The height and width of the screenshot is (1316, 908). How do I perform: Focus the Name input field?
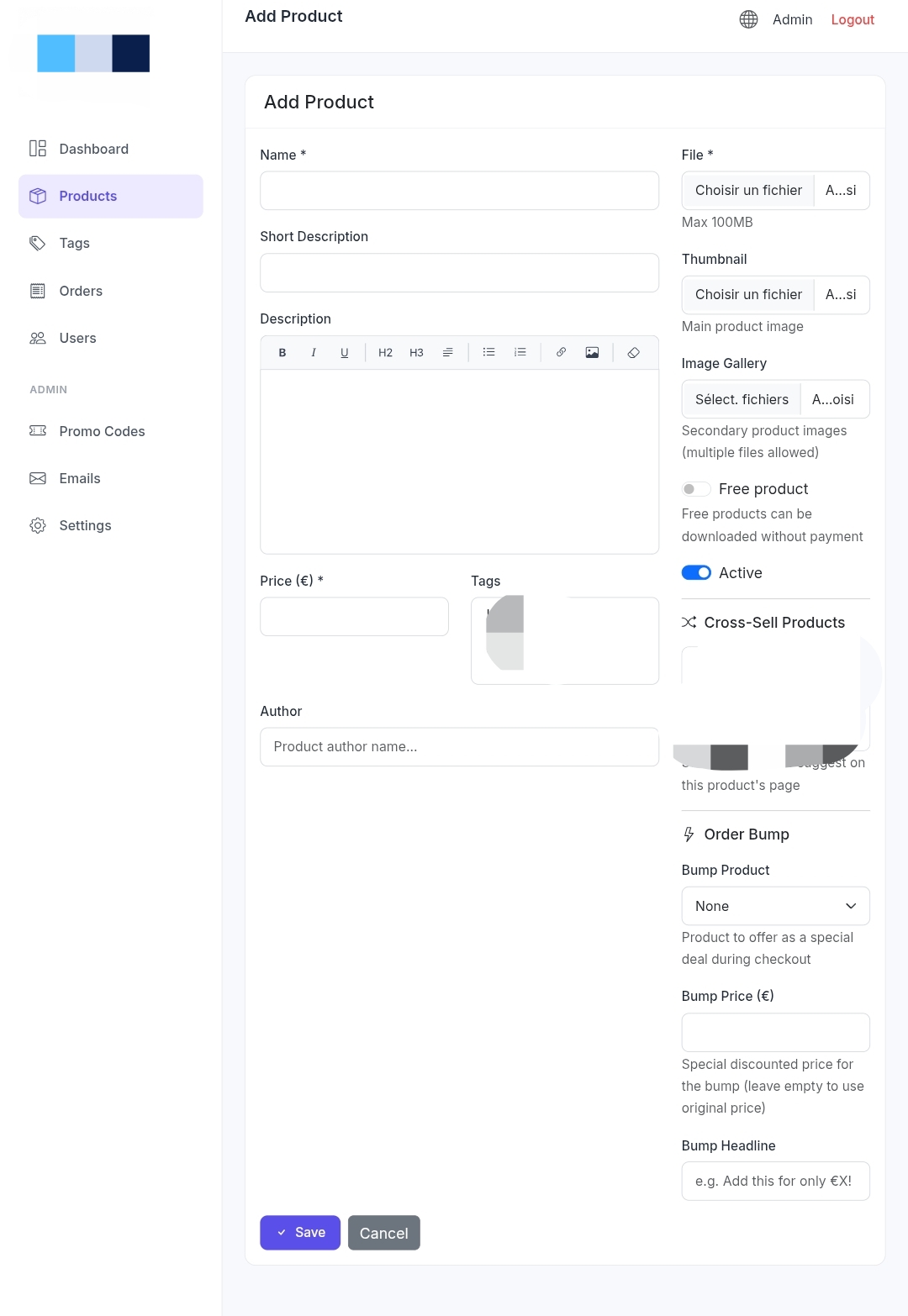(x=459, y=191)
